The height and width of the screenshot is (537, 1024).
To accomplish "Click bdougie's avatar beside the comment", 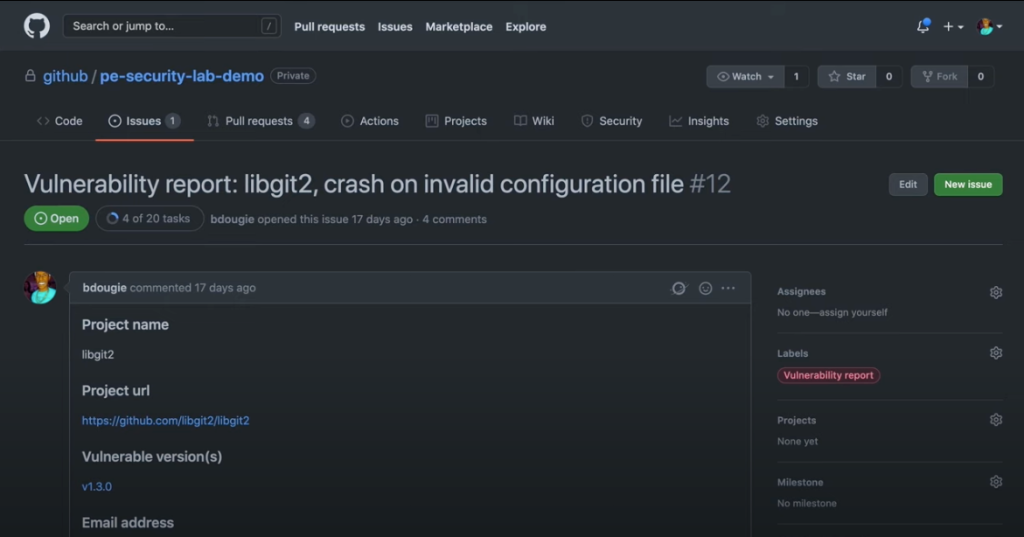I will 40,288.
